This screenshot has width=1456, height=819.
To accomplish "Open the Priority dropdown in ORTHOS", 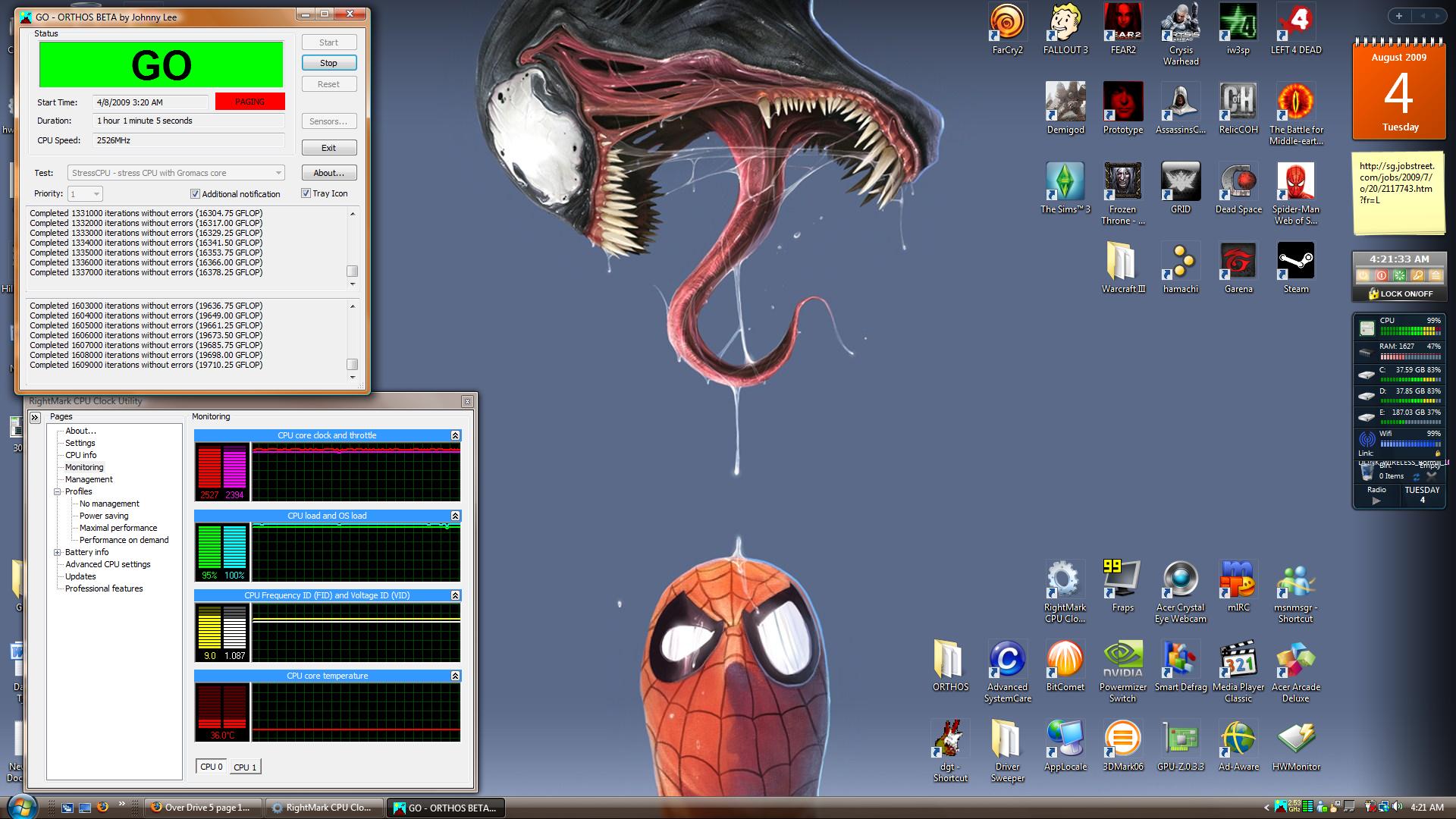I will (x=85, y=194).
